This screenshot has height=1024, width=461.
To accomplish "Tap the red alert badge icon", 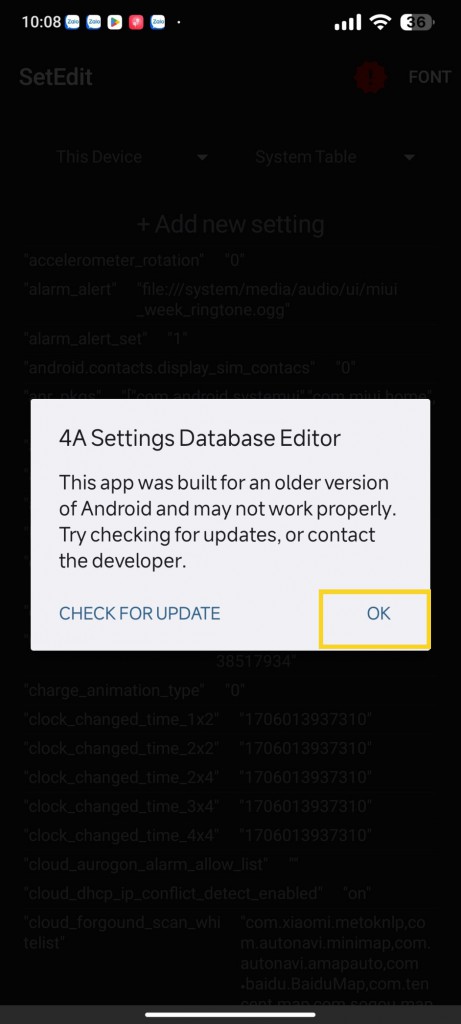I will 371,78.
